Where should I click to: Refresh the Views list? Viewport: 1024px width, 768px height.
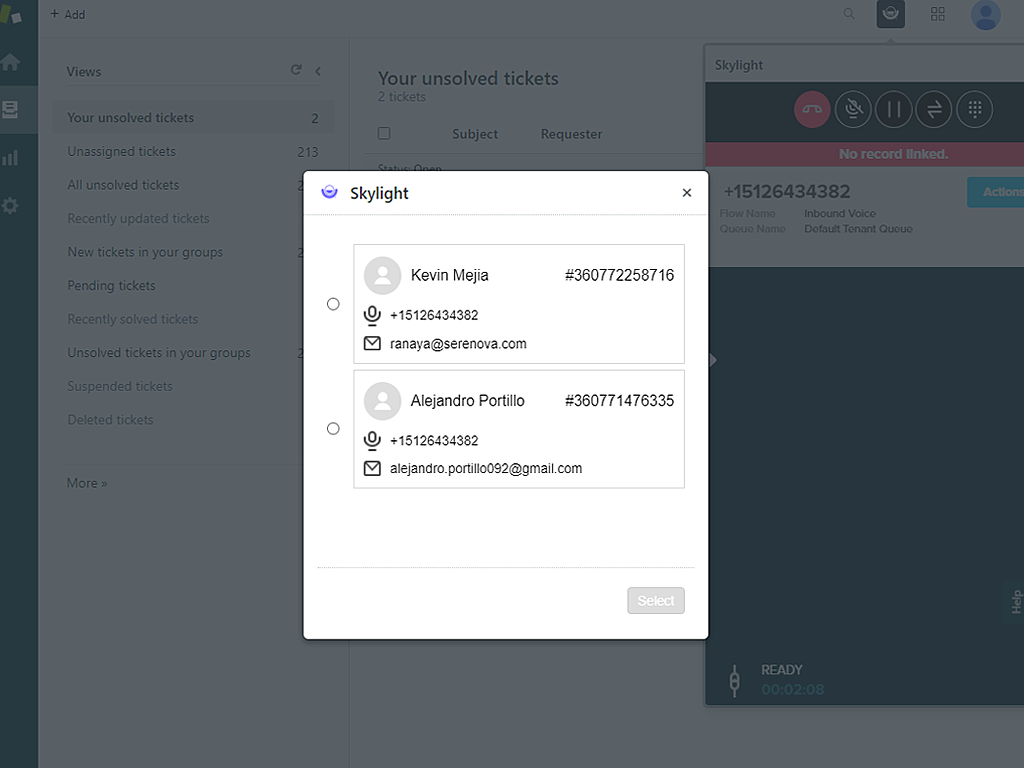point(296,70)
